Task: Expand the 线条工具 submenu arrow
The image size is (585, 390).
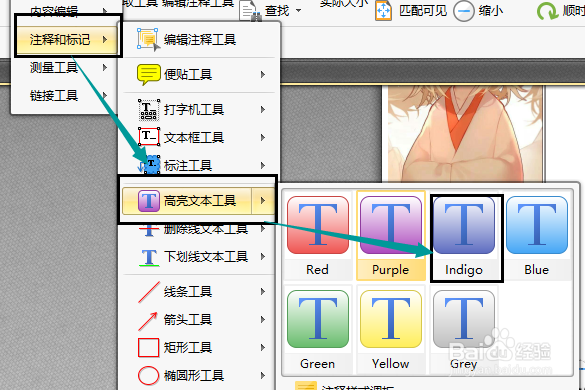Action: pyautogui.click(x=263, y=291)
